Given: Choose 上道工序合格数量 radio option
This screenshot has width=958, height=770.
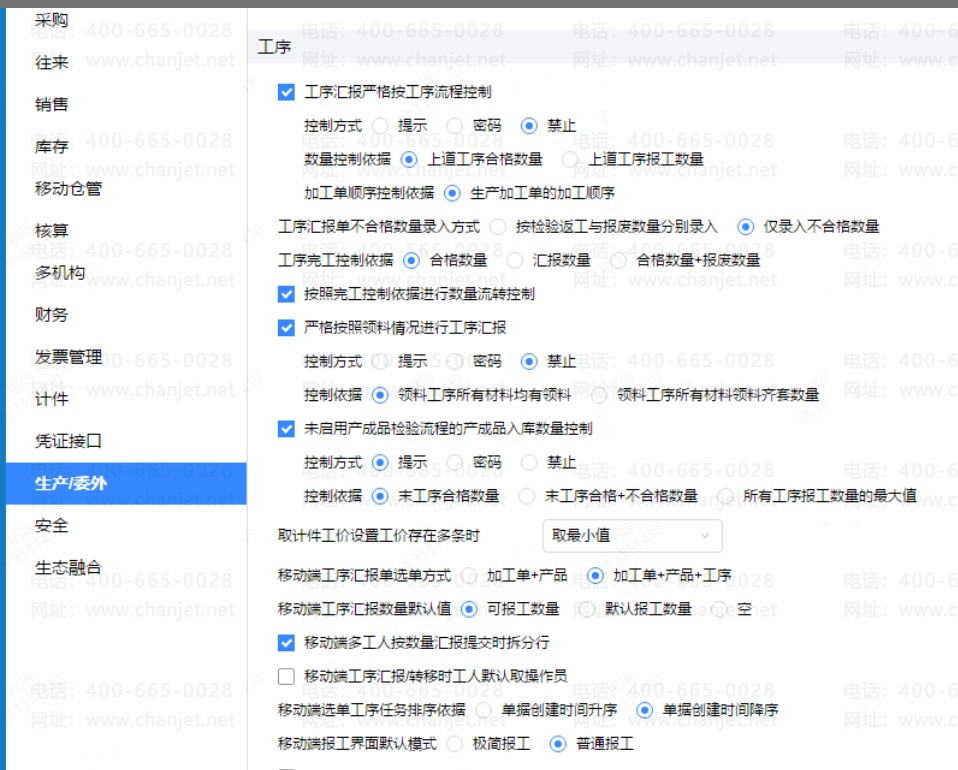Looking at the screenshot, I should (x=409, y=160).
